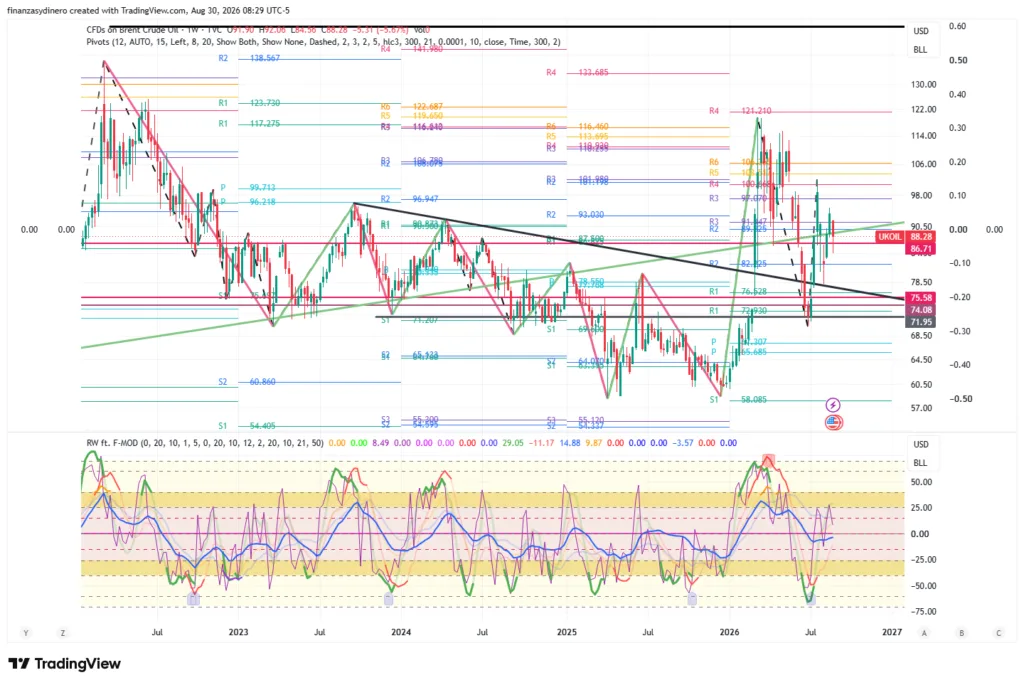Click the 0.60 right scale label
Viewport: 1024px width, 685px height.
tap(958, 26)
